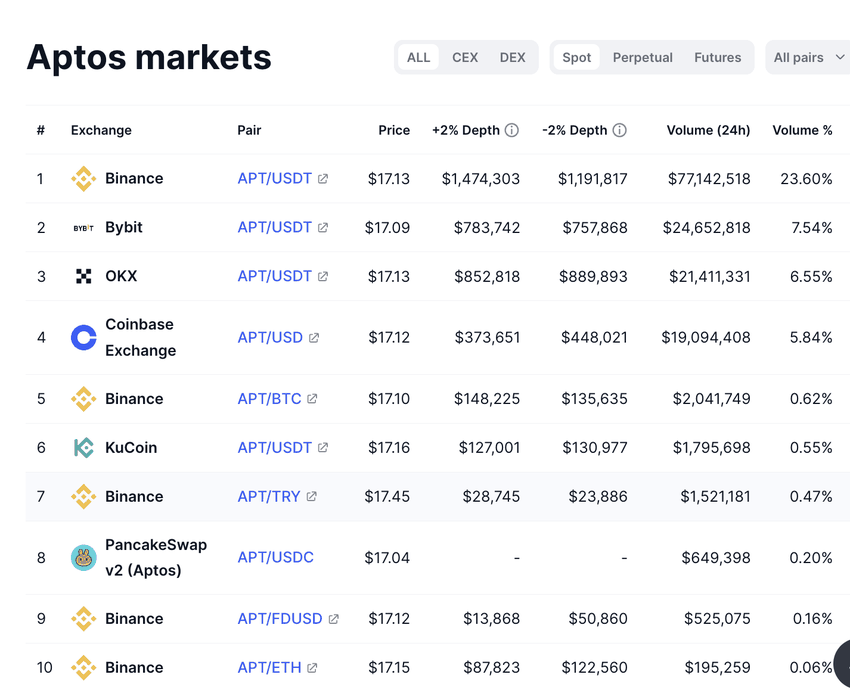Open external link icon for OKX APT/USDT

[x=323, y=276]
